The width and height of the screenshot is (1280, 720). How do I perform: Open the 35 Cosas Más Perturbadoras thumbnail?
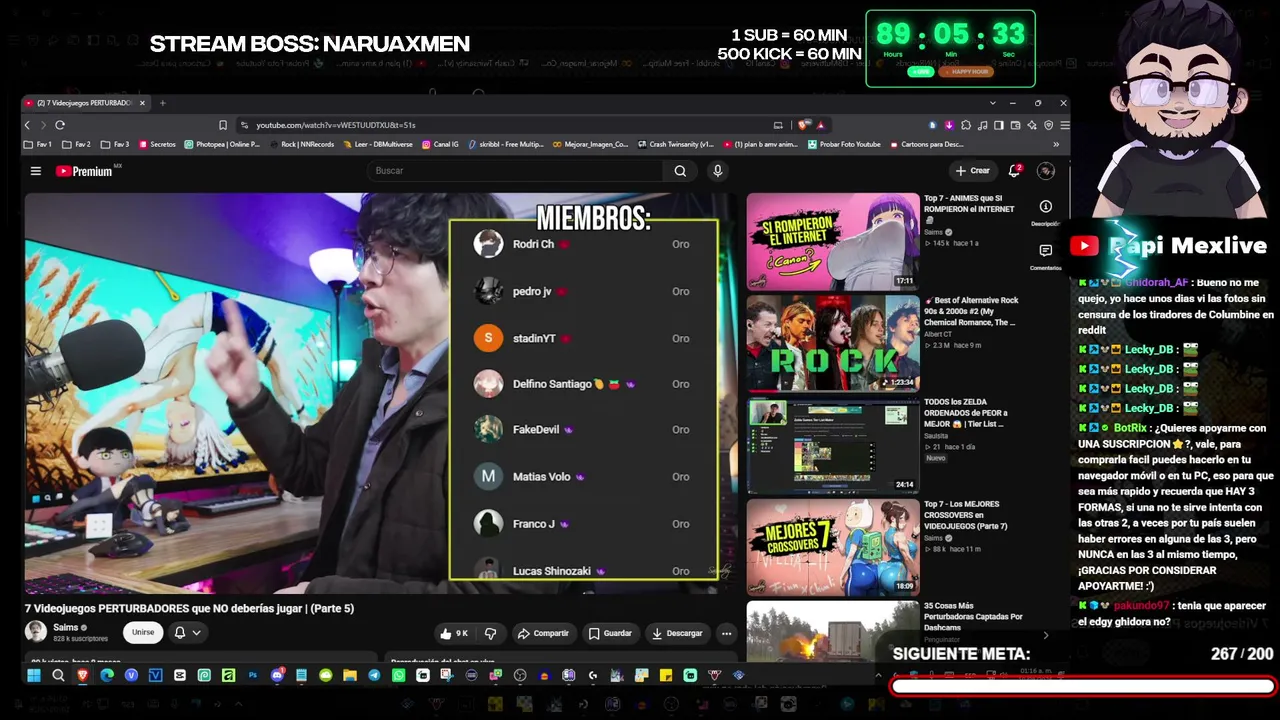click(x=833, y=630)
